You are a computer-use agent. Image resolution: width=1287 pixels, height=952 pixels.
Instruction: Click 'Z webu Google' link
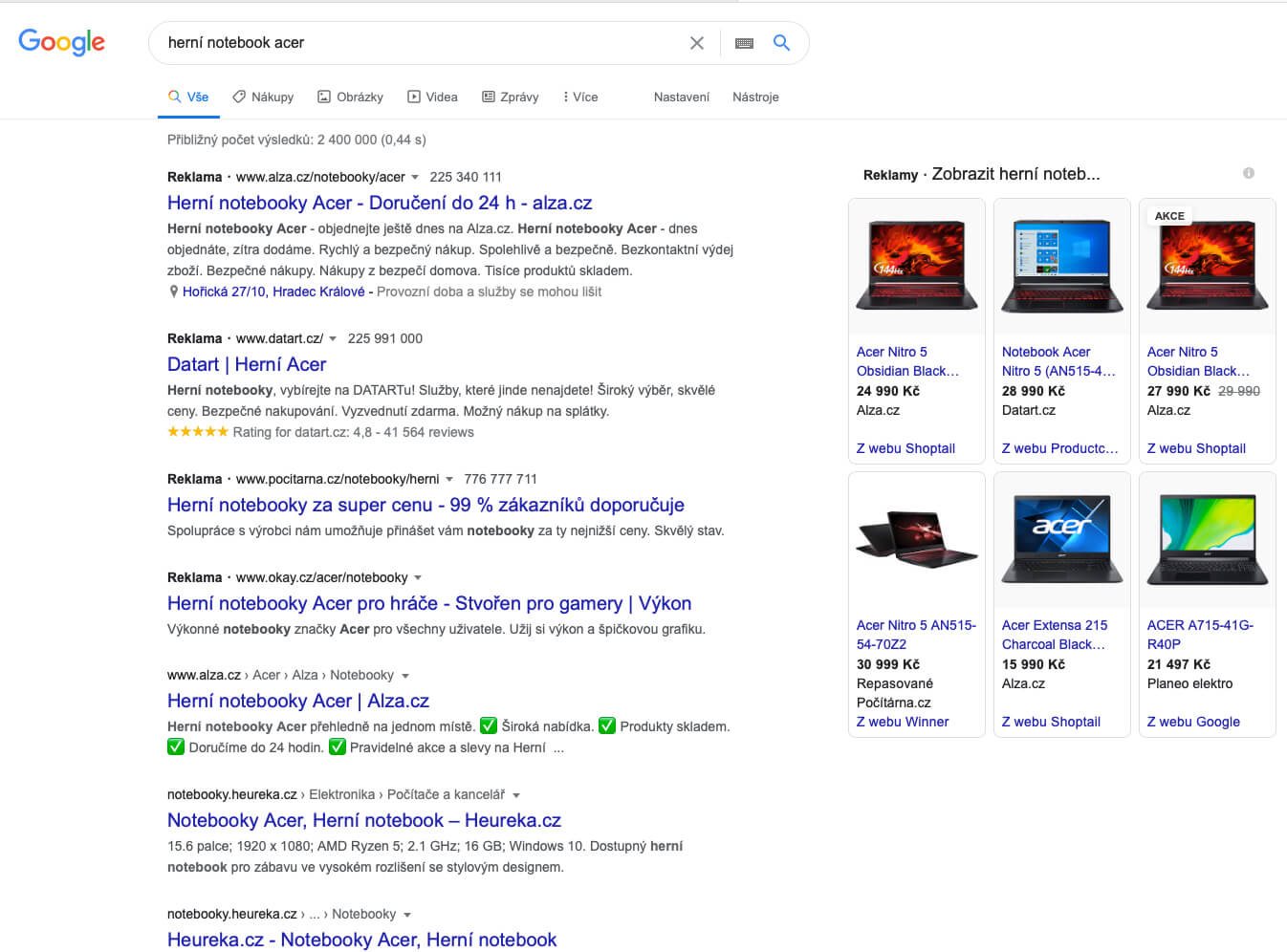[1193, 722]
